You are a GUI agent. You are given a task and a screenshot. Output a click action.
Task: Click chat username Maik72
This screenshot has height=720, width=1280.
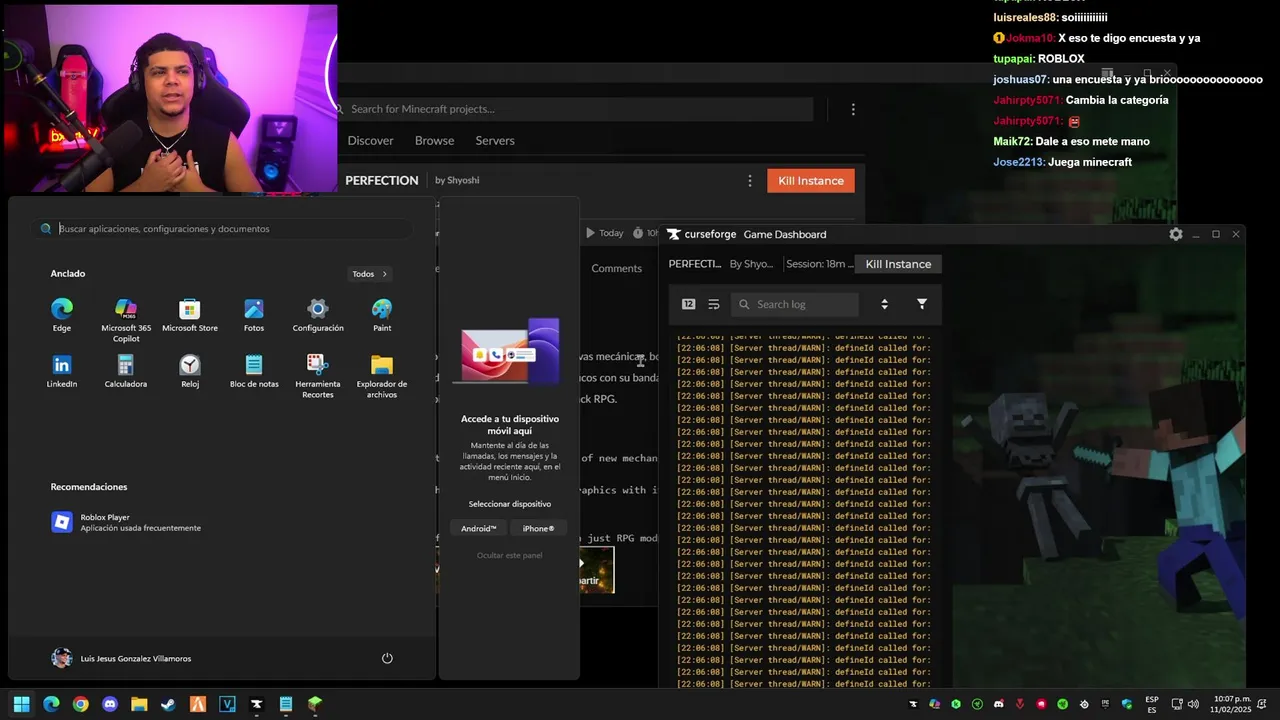[1011, 141]
